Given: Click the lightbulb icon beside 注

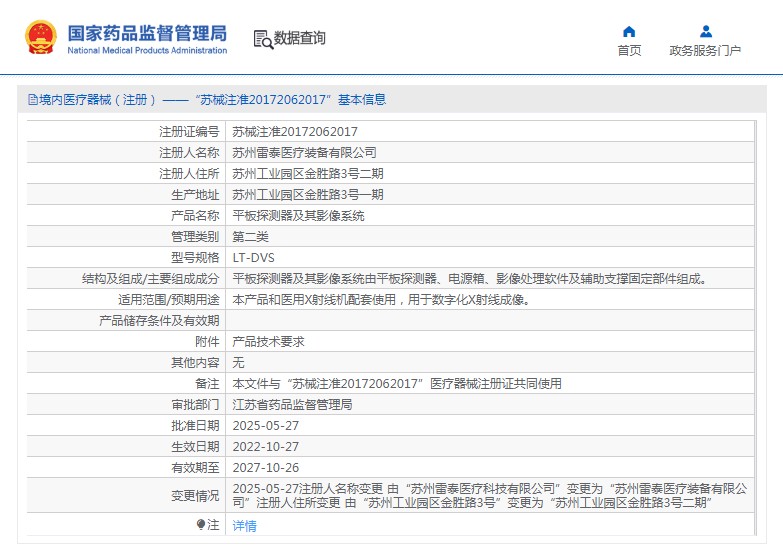Looking at the screenshot, I should point(201,524).
